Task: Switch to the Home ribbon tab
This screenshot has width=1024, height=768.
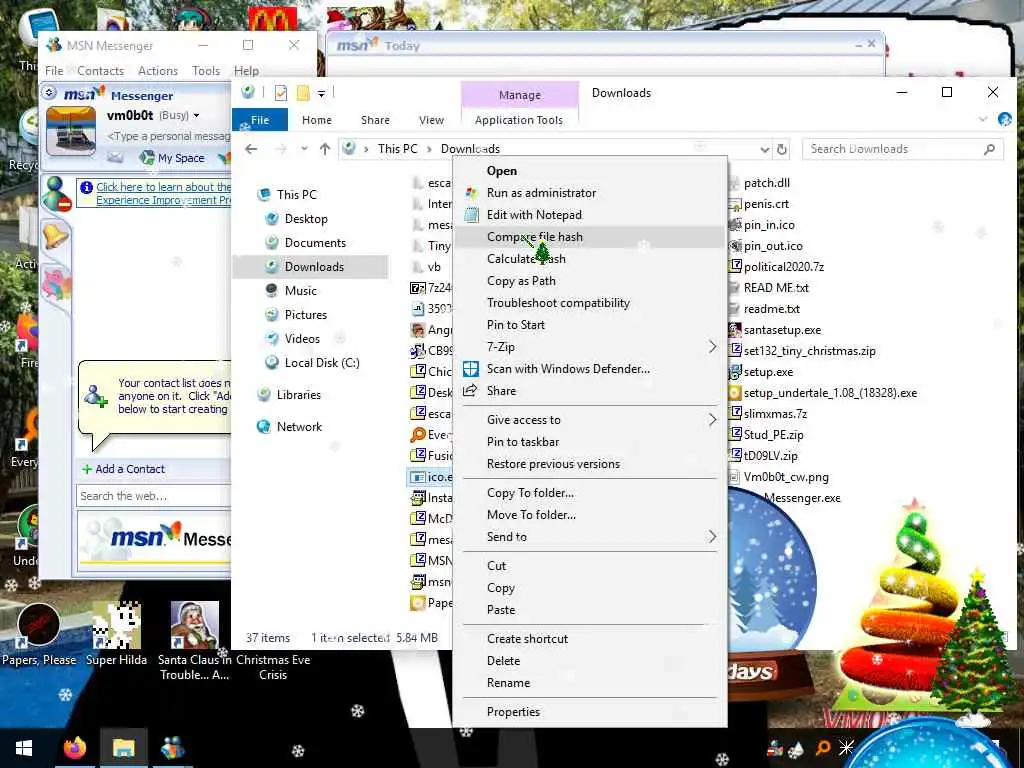Action: tap(317, 120)
